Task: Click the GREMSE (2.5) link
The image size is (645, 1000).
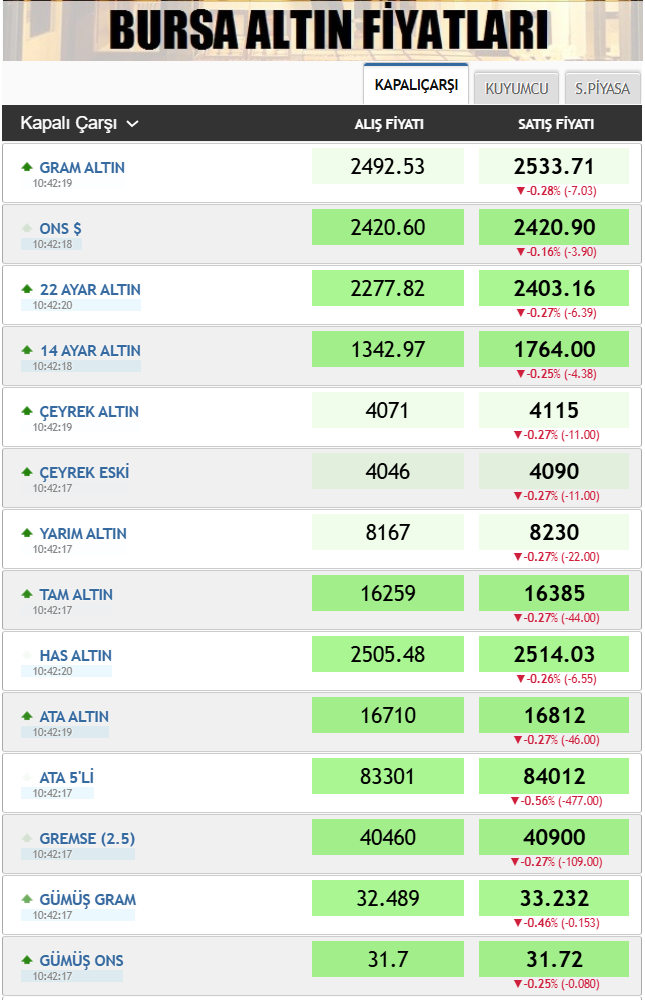Action: point(87,838)
